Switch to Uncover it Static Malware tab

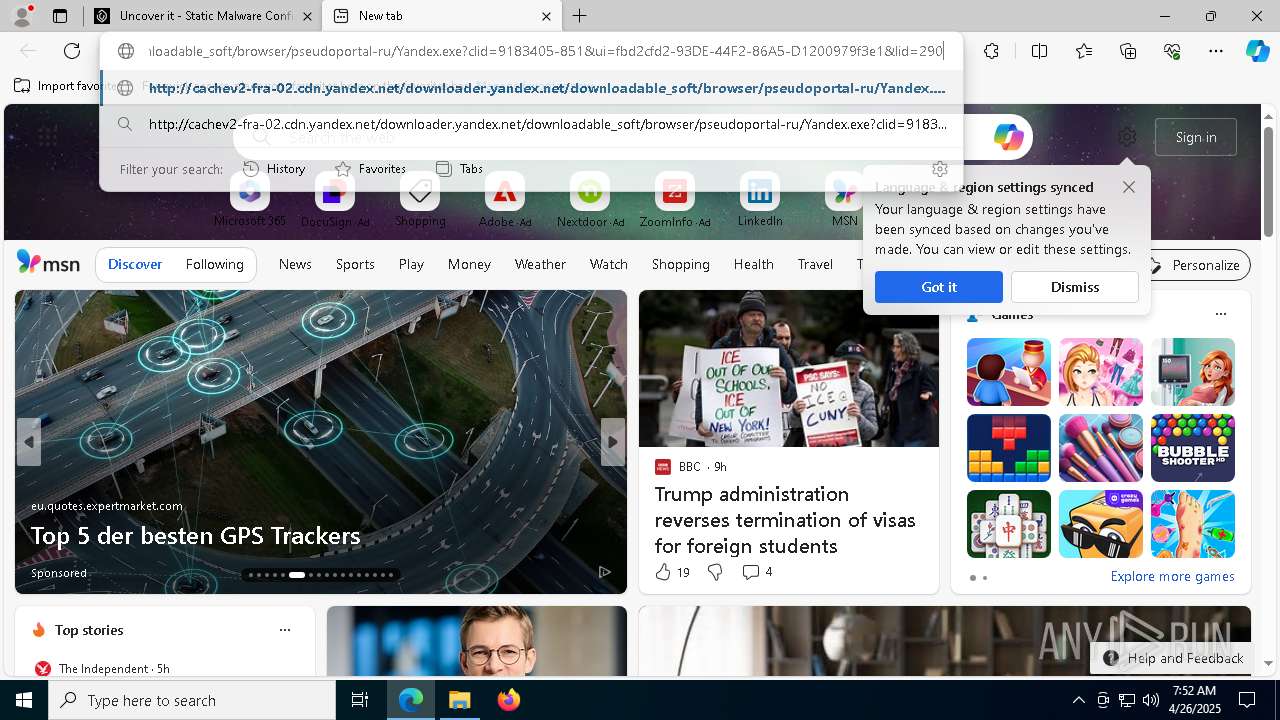pyautogui.click(x=203, y=16)
